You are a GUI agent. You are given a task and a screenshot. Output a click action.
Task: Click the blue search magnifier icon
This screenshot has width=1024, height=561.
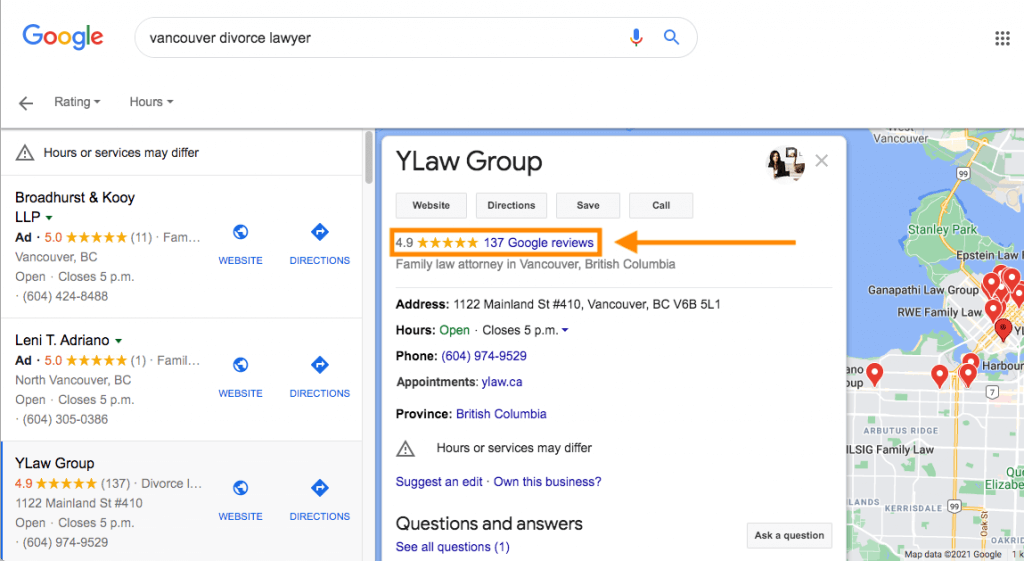671,37
